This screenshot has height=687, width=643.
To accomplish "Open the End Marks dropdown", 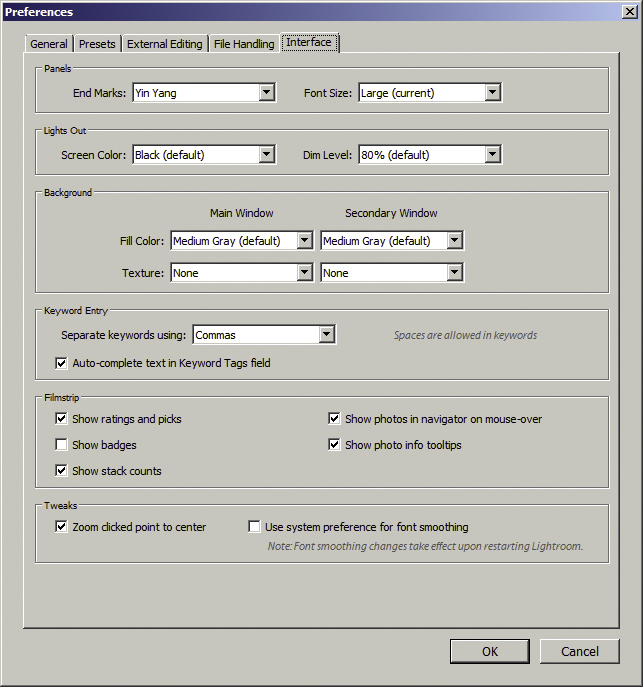I will 204,93.
